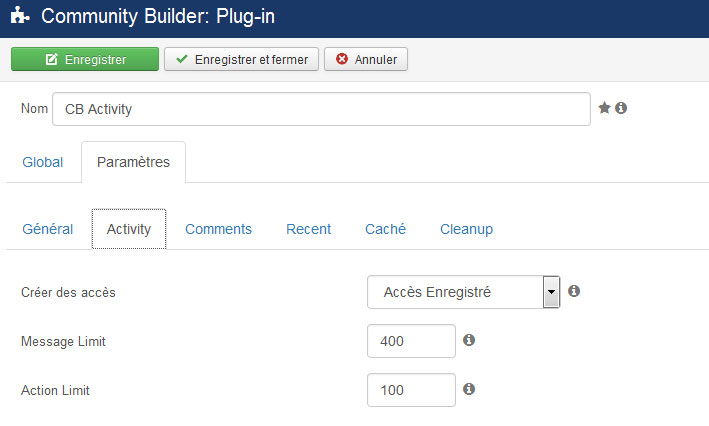The height and width of the screenshot is (426, 709).
Task: Click the info icon next to Nom field
Action: tap(621, 108)
